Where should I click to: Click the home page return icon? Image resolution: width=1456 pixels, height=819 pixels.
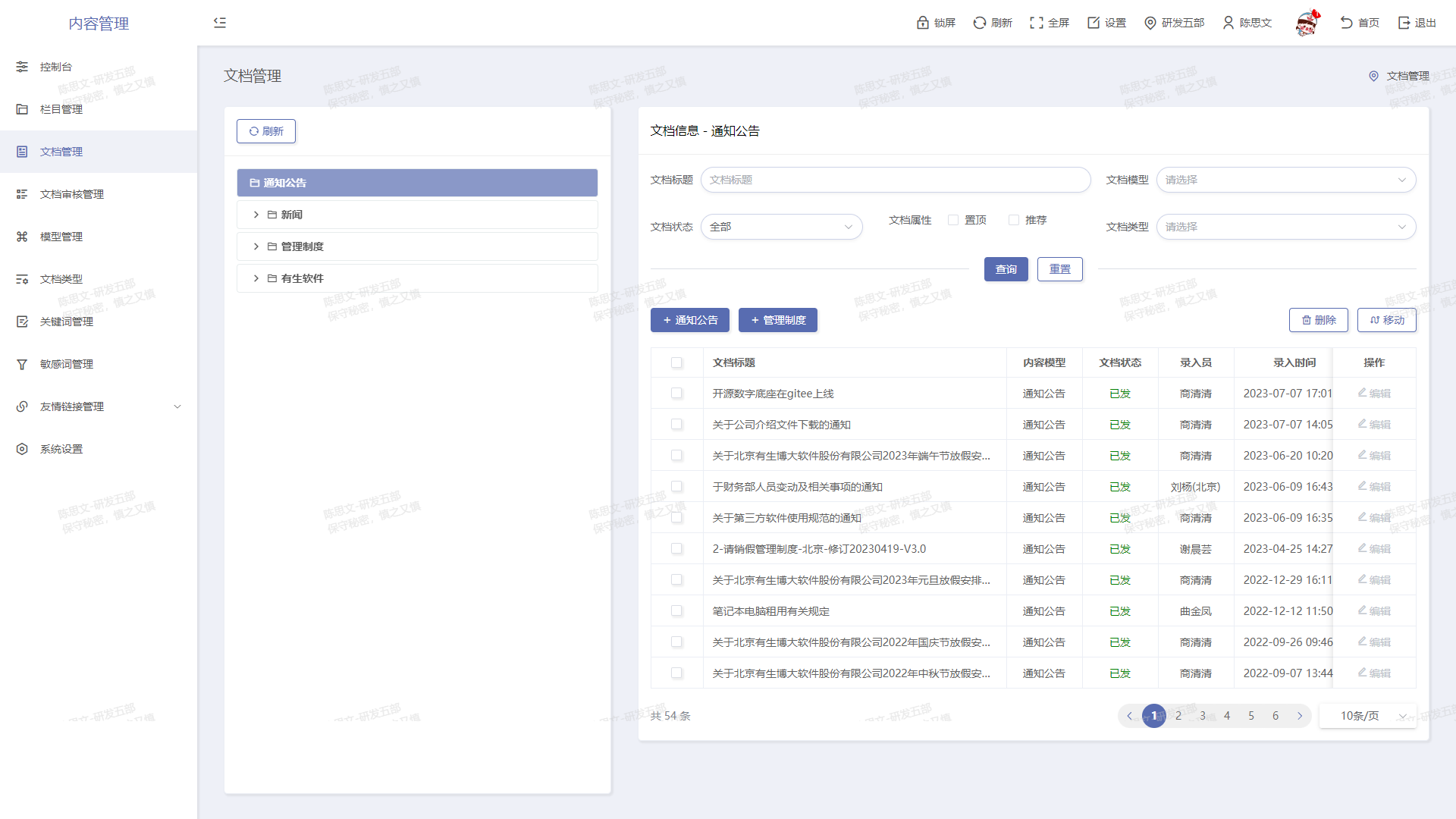click(1346, 23)
